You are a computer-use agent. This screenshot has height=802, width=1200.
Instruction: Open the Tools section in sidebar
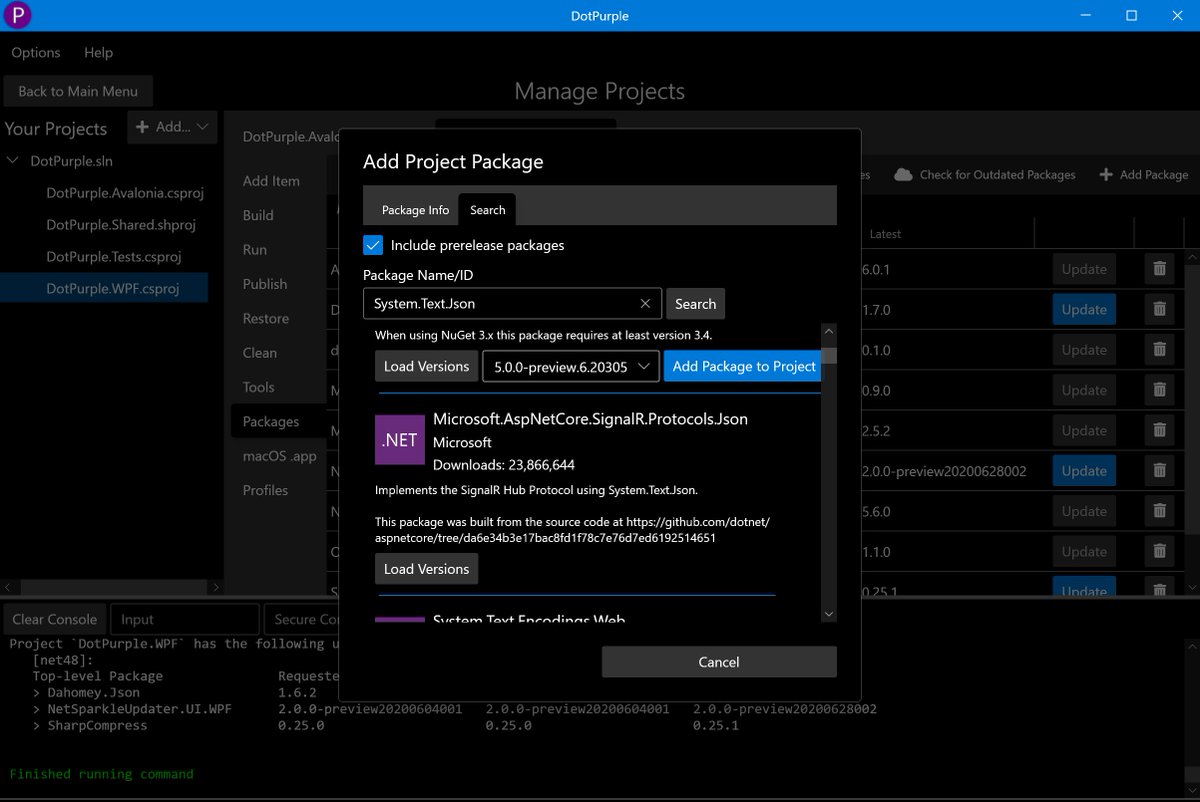tap(258, 387)
